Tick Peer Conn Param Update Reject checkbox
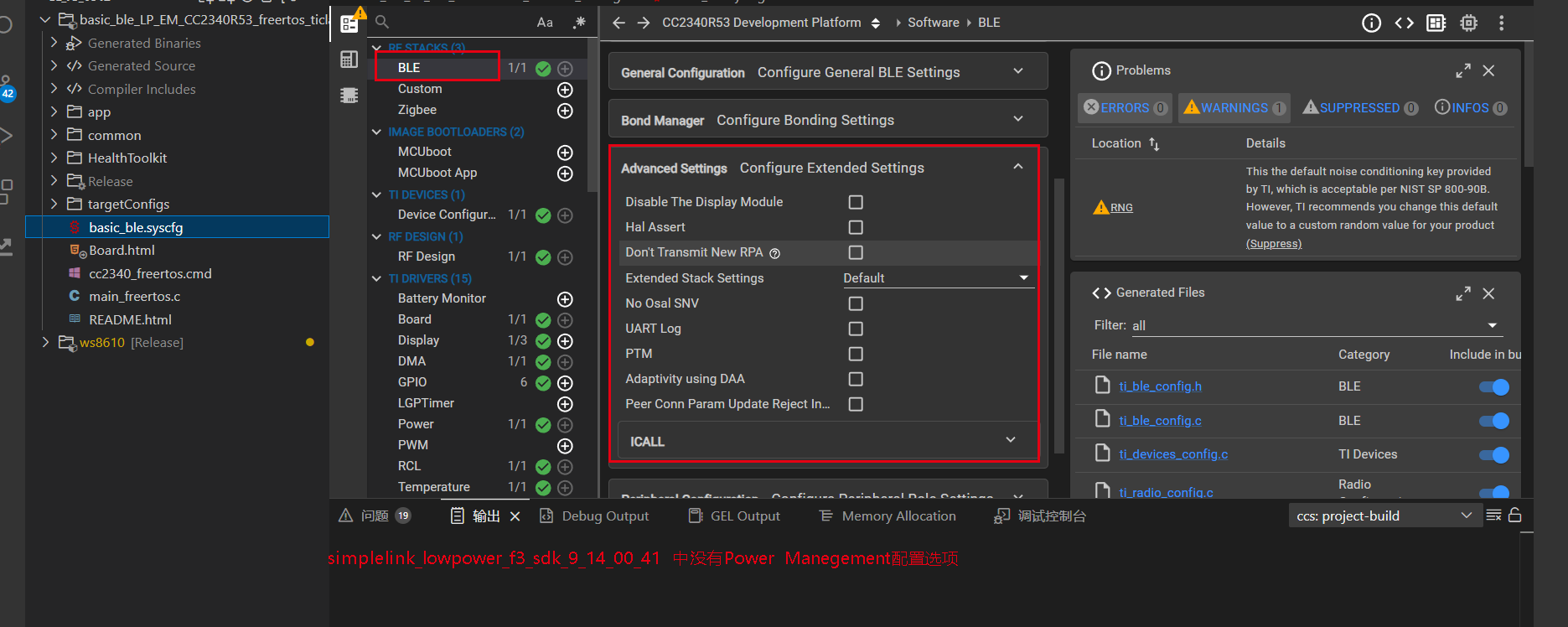 pos(856,404)
